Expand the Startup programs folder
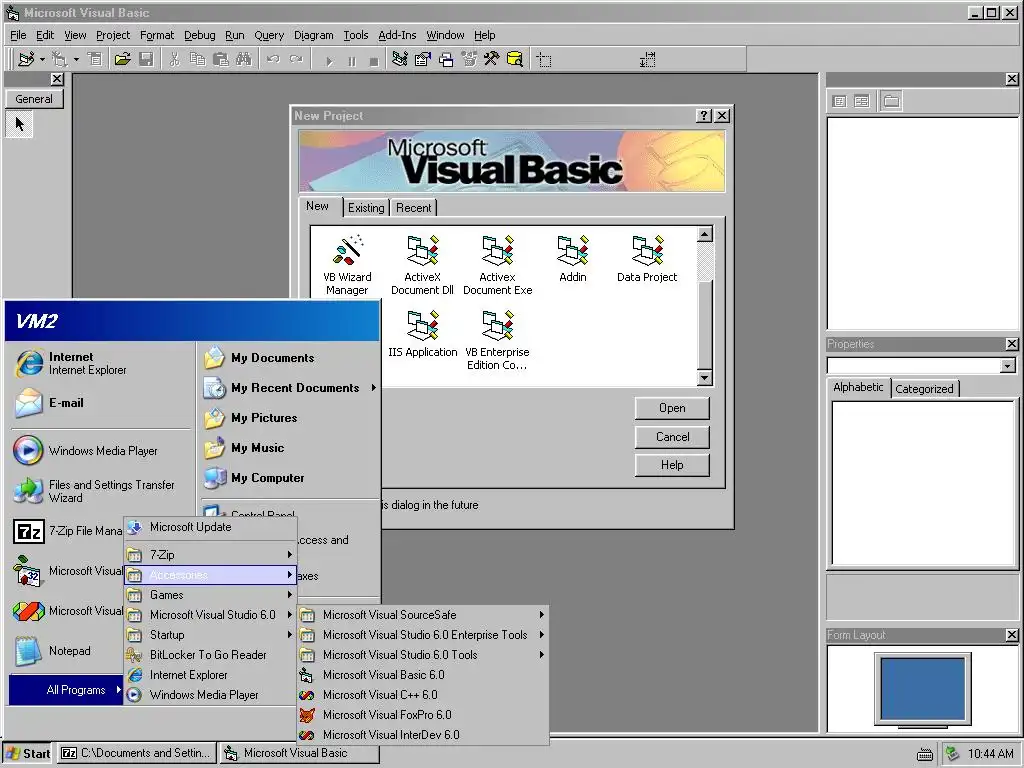This screenshot has width=1024, height=768. (x=210, y=635)
